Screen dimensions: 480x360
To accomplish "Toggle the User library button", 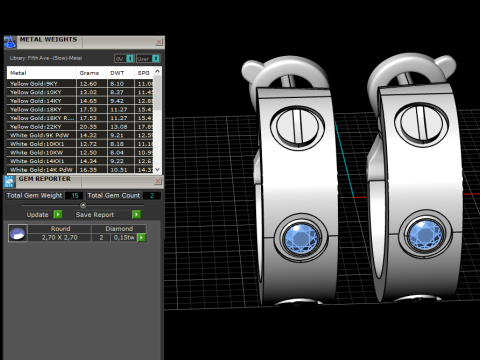I will (148, 59).
